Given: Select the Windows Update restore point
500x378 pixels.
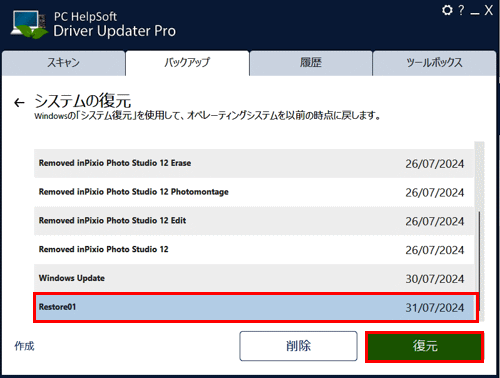Looking at the screenshot, I should [x=254, y=278].
